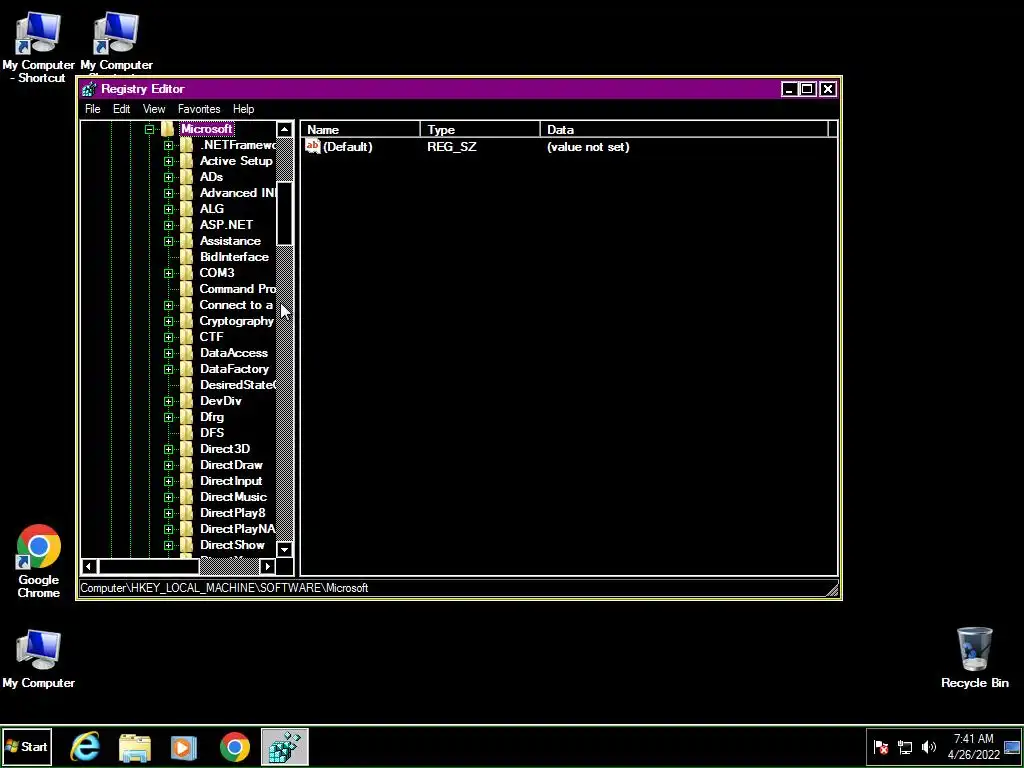The image size is (1024, 768).
Task: Click the DirectInput folder icon
Action: tap(186, 481)
